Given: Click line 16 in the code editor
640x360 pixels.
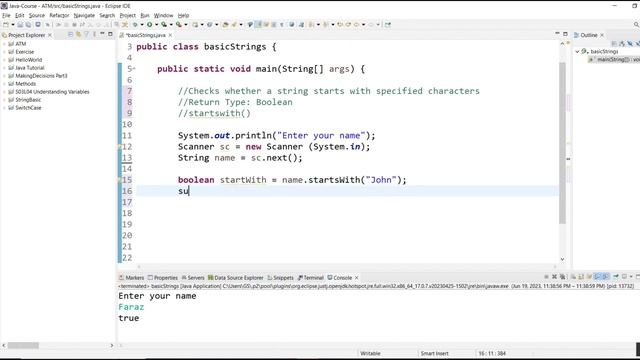Looking at the screenshot, I should [x=347, y=191].
